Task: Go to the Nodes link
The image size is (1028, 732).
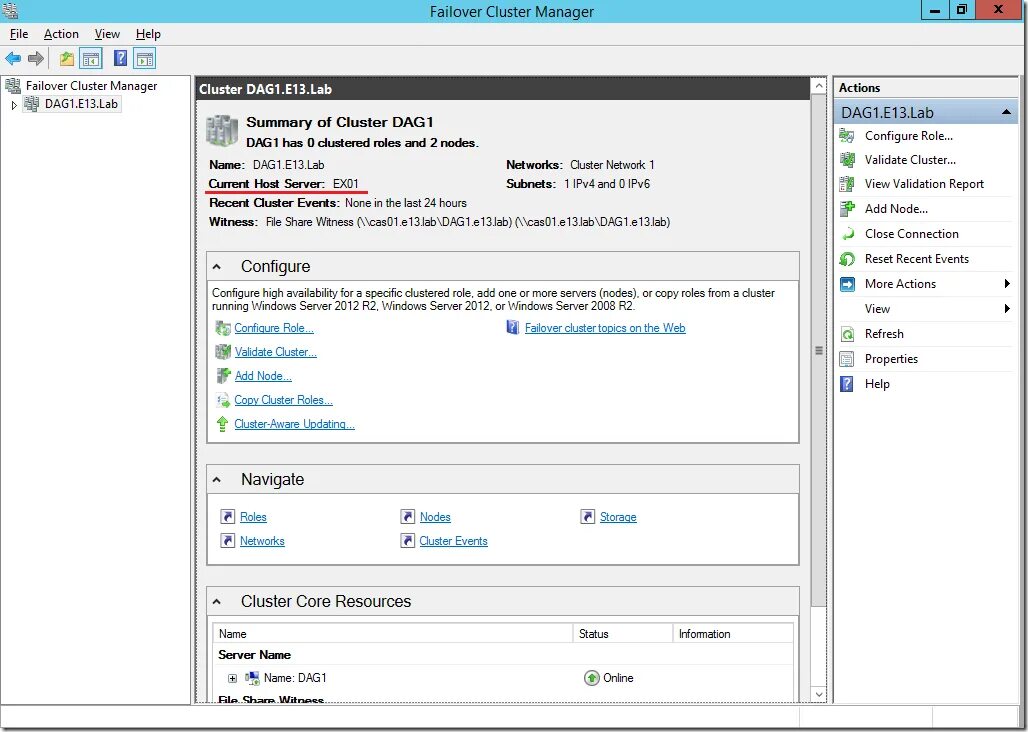Action: pyautogui.click(x=435, y=517)
